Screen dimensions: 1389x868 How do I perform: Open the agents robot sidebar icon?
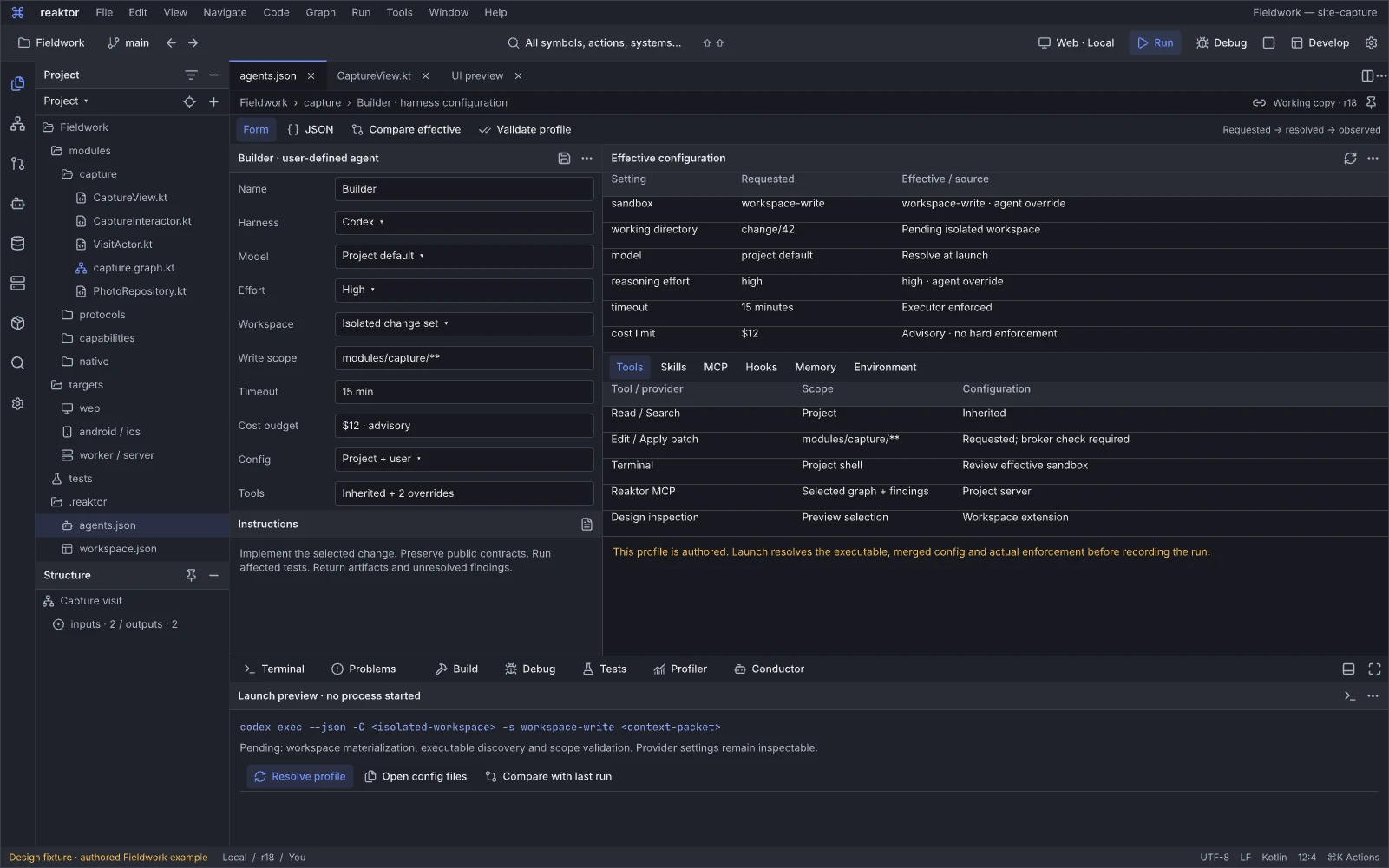click(x=17, y=203)
